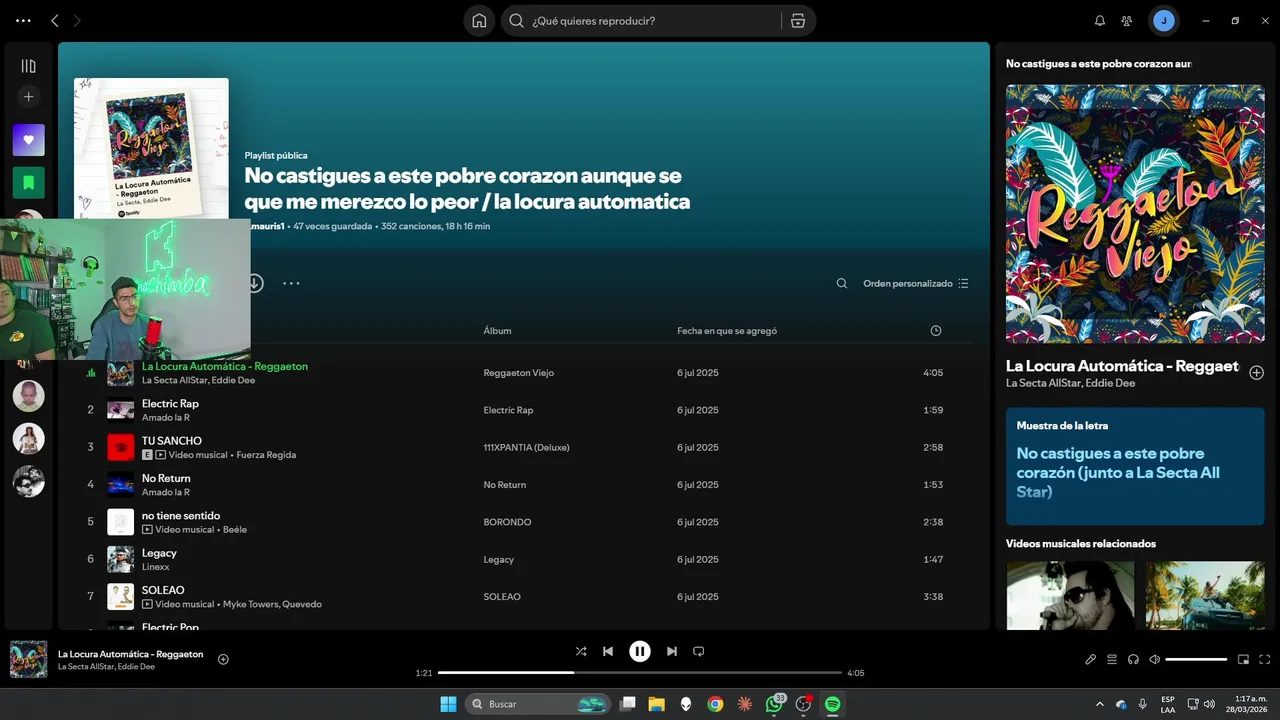Image resolution: width=1280 pixels, height=720 pixels.
Task: Click the search field '¿Qué quieres reproducir?'
Action: tap(640, 20)
